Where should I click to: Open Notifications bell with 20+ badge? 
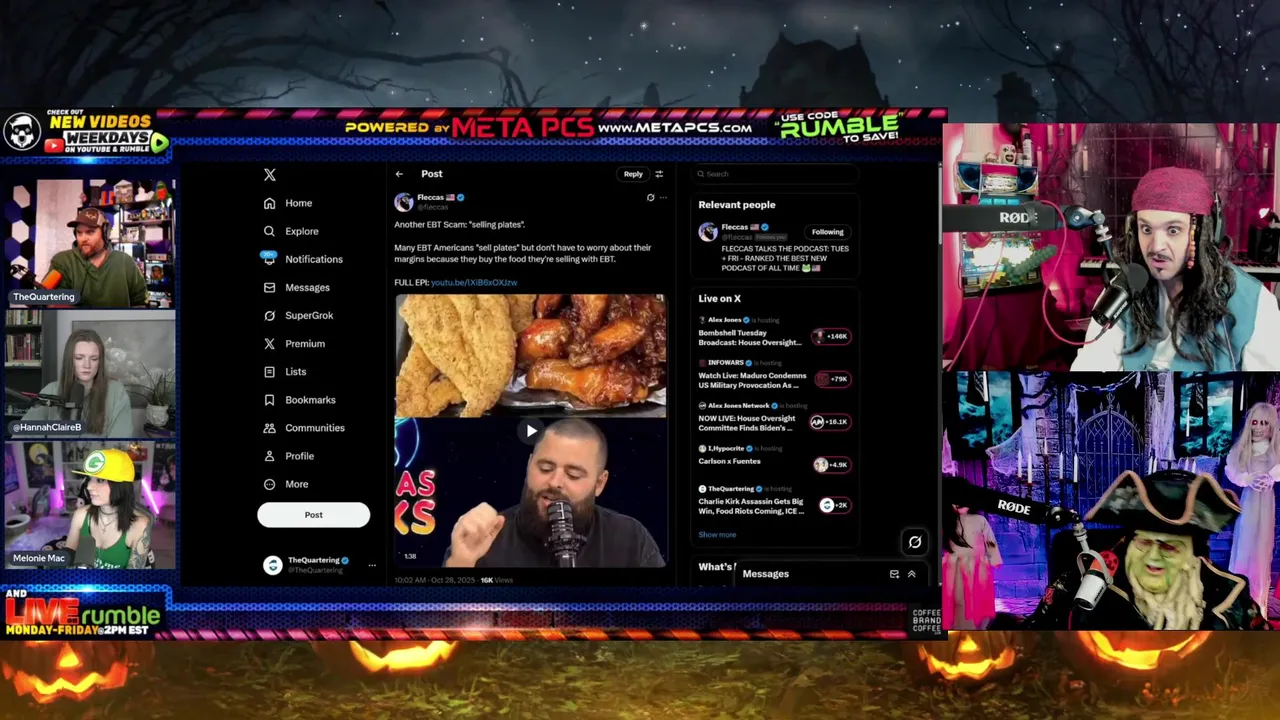(268, 258)
